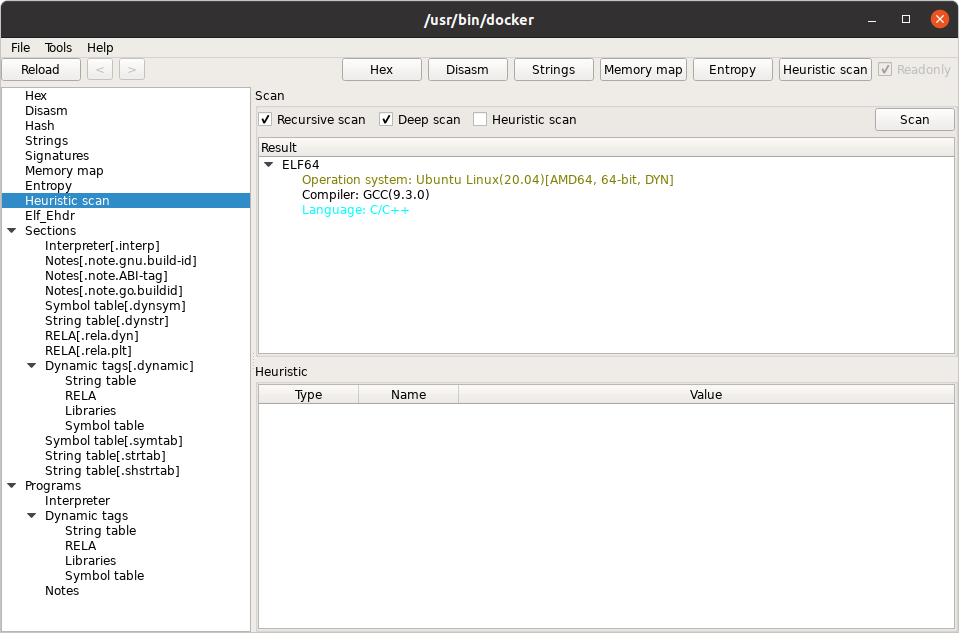The height and width of the screenshot is (633, 959).
Task: Open the Entropy view
Action: (x=732, y=69)
